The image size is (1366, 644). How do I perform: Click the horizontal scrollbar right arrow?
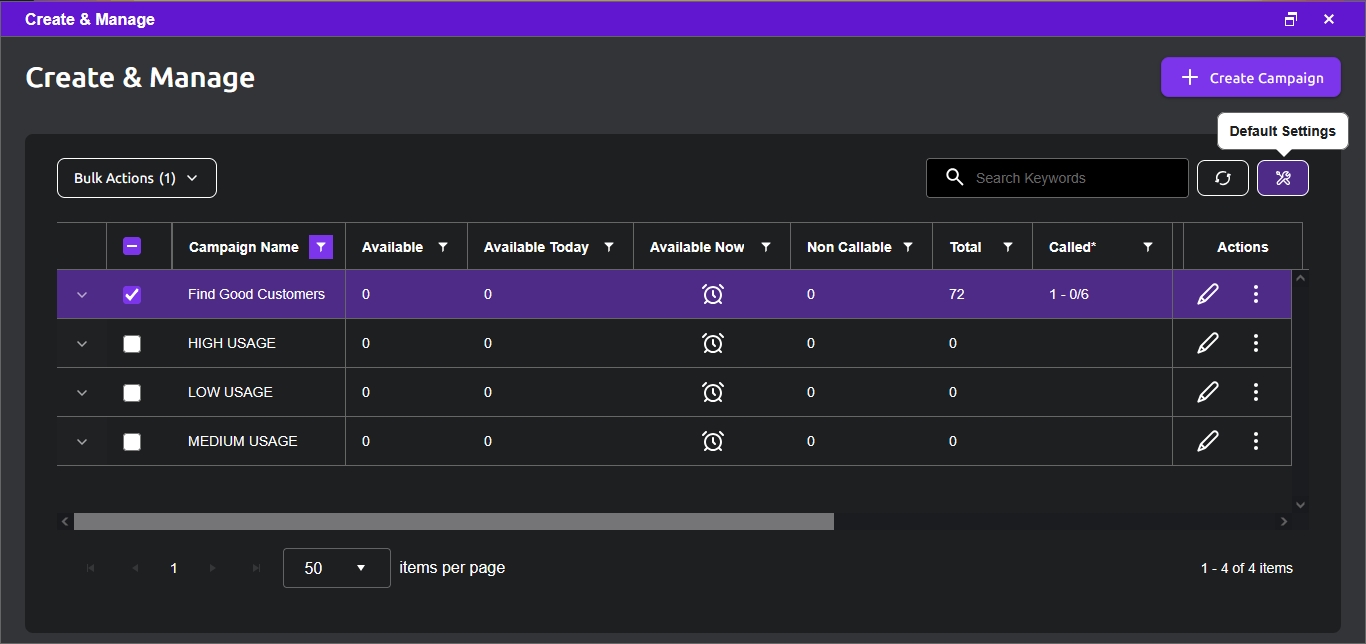coord(1284,521)
